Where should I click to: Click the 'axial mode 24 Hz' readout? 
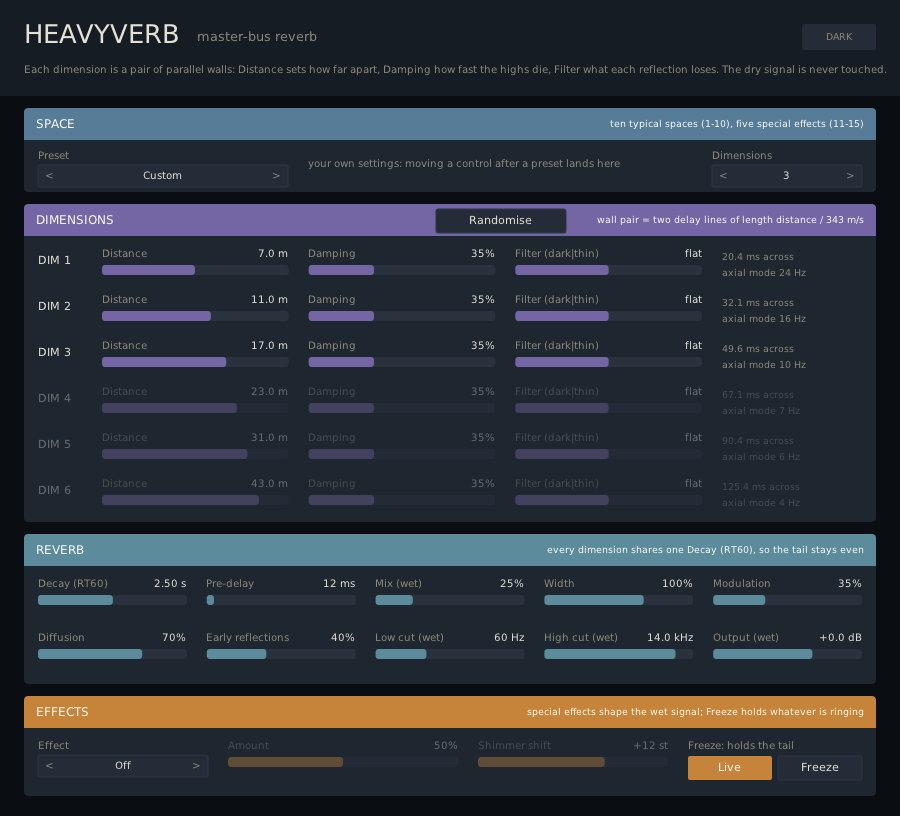click(x=764, y=273)
